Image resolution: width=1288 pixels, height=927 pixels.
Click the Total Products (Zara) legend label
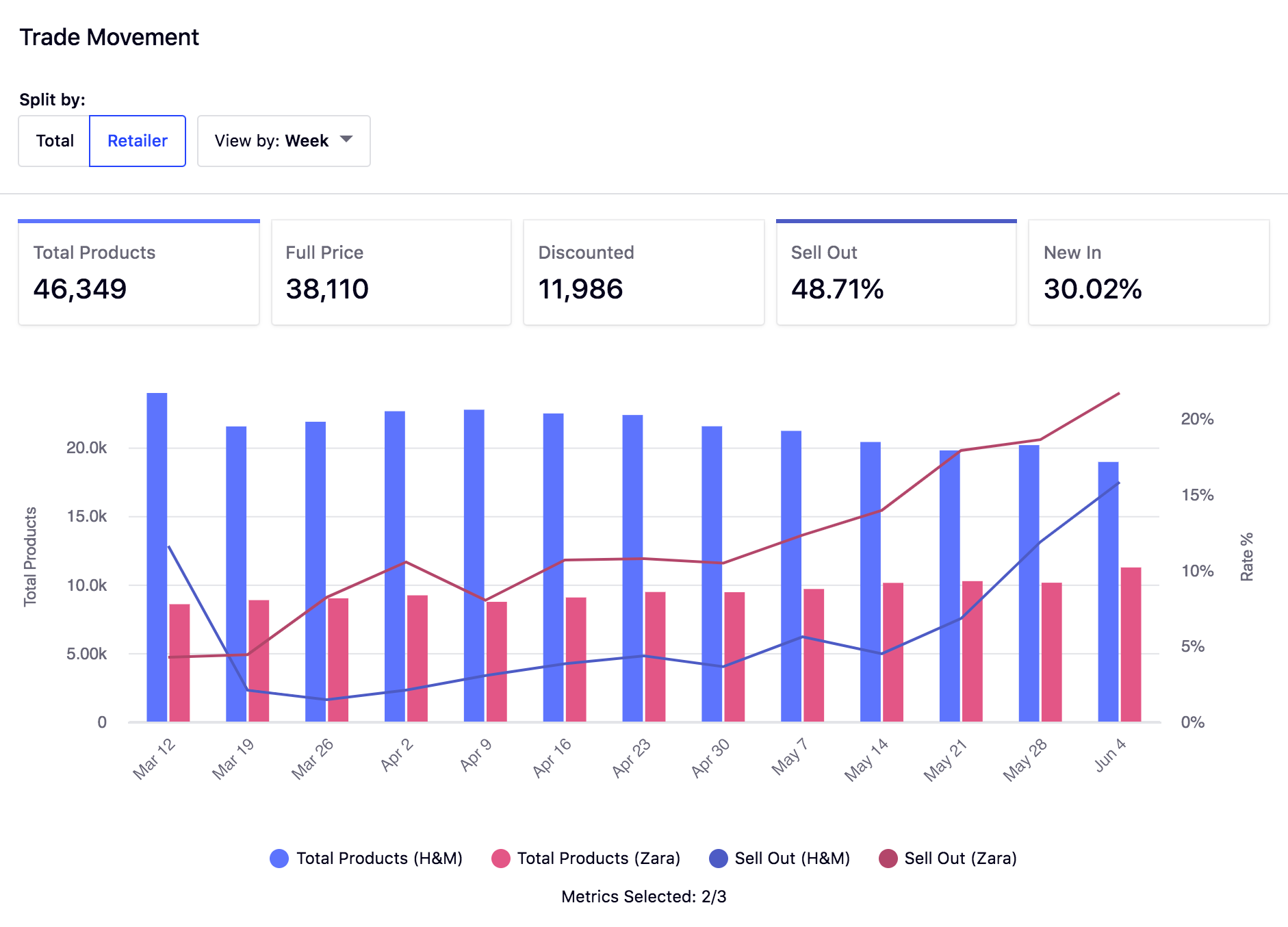599,859
